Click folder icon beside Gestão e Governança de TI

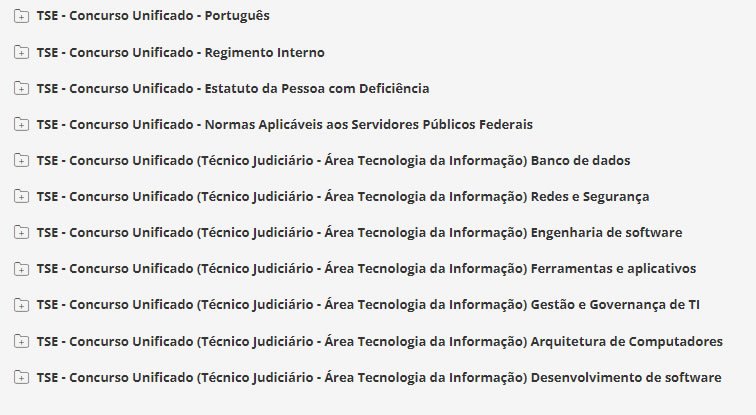pos(22,304)
